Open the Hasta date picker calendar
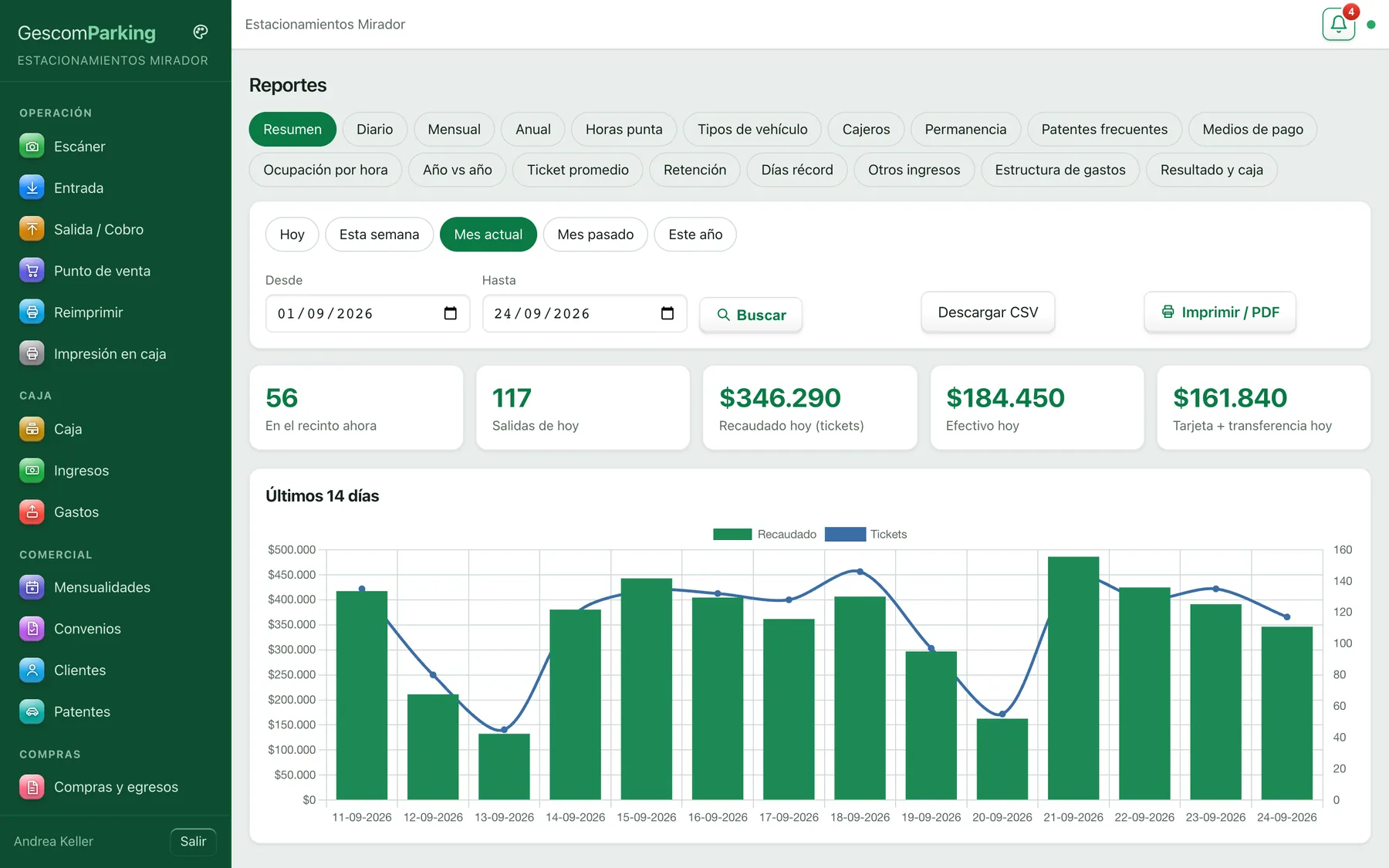Viewport: 1389px width, 868px height. pos(667,313)
